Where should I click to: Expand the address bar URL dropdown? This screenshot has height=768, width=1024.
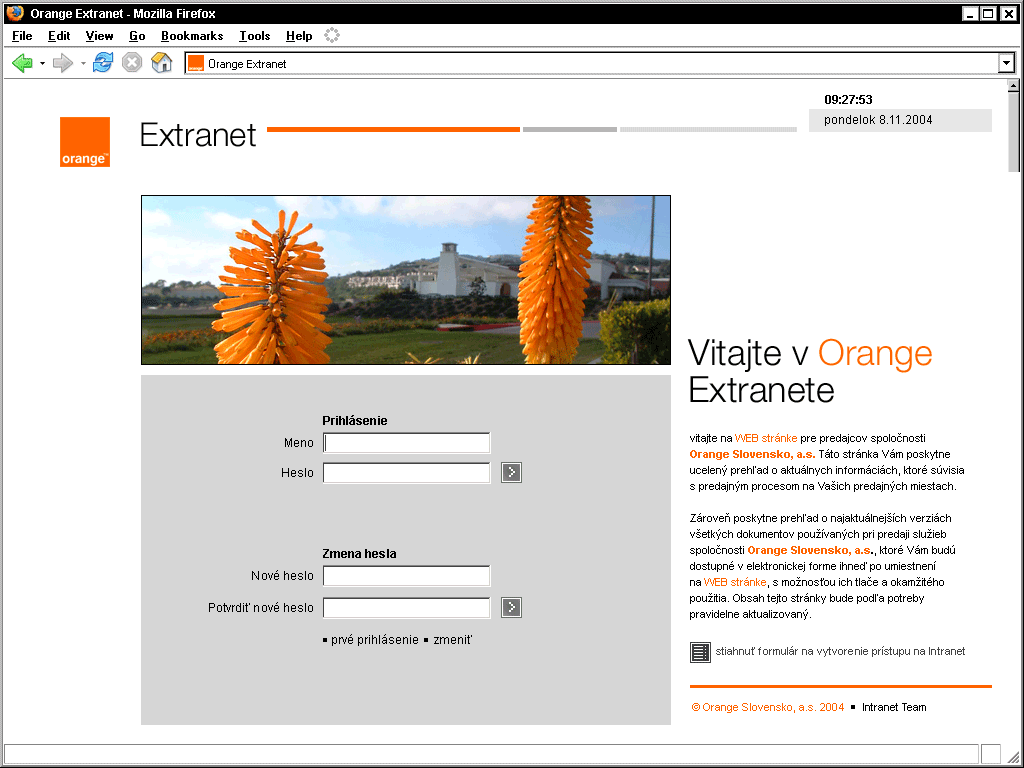tap(1006, 63)
